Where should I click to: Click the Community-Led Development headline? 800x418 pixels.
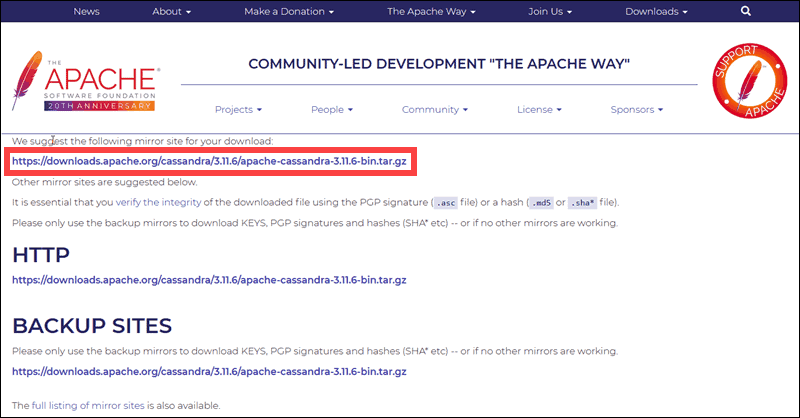[439, 64]
